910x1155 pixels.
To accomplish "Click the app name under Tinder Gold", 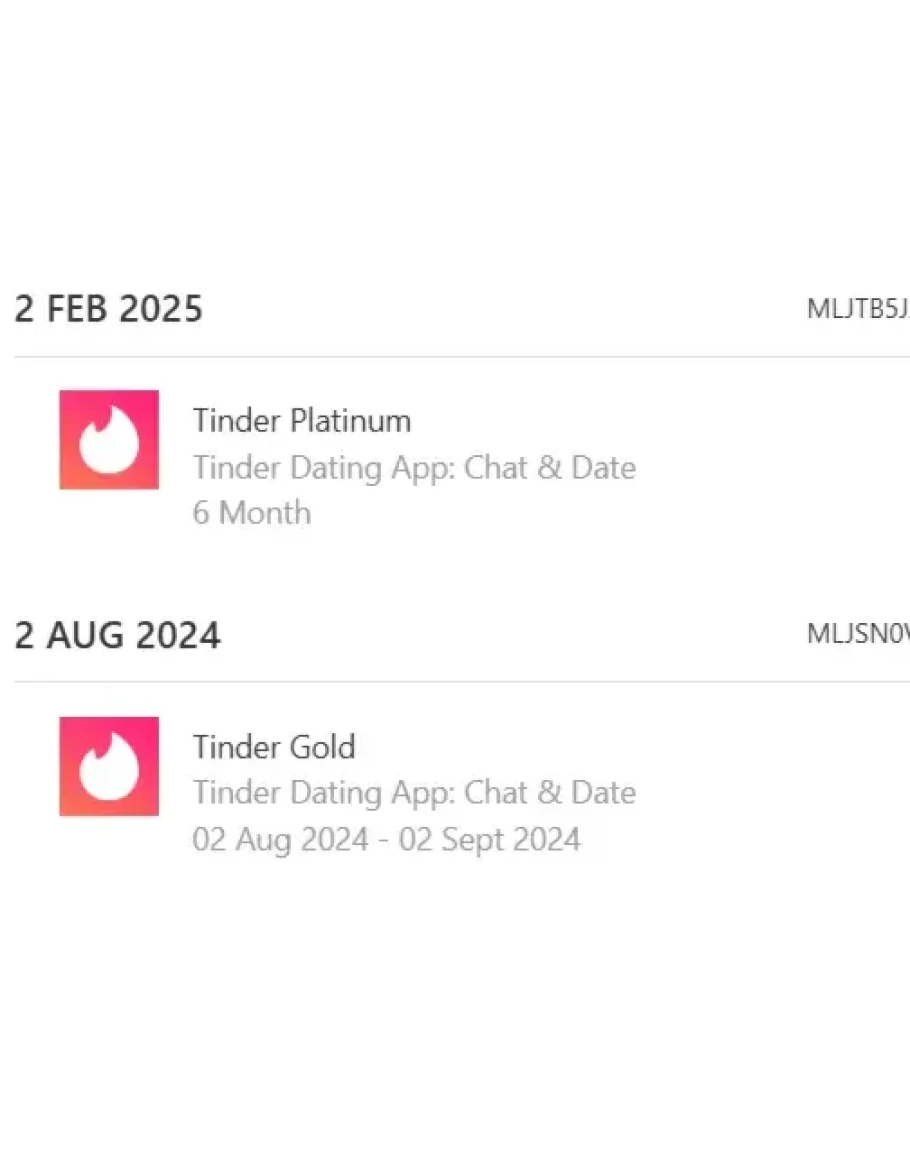I will tap(414, 793).
